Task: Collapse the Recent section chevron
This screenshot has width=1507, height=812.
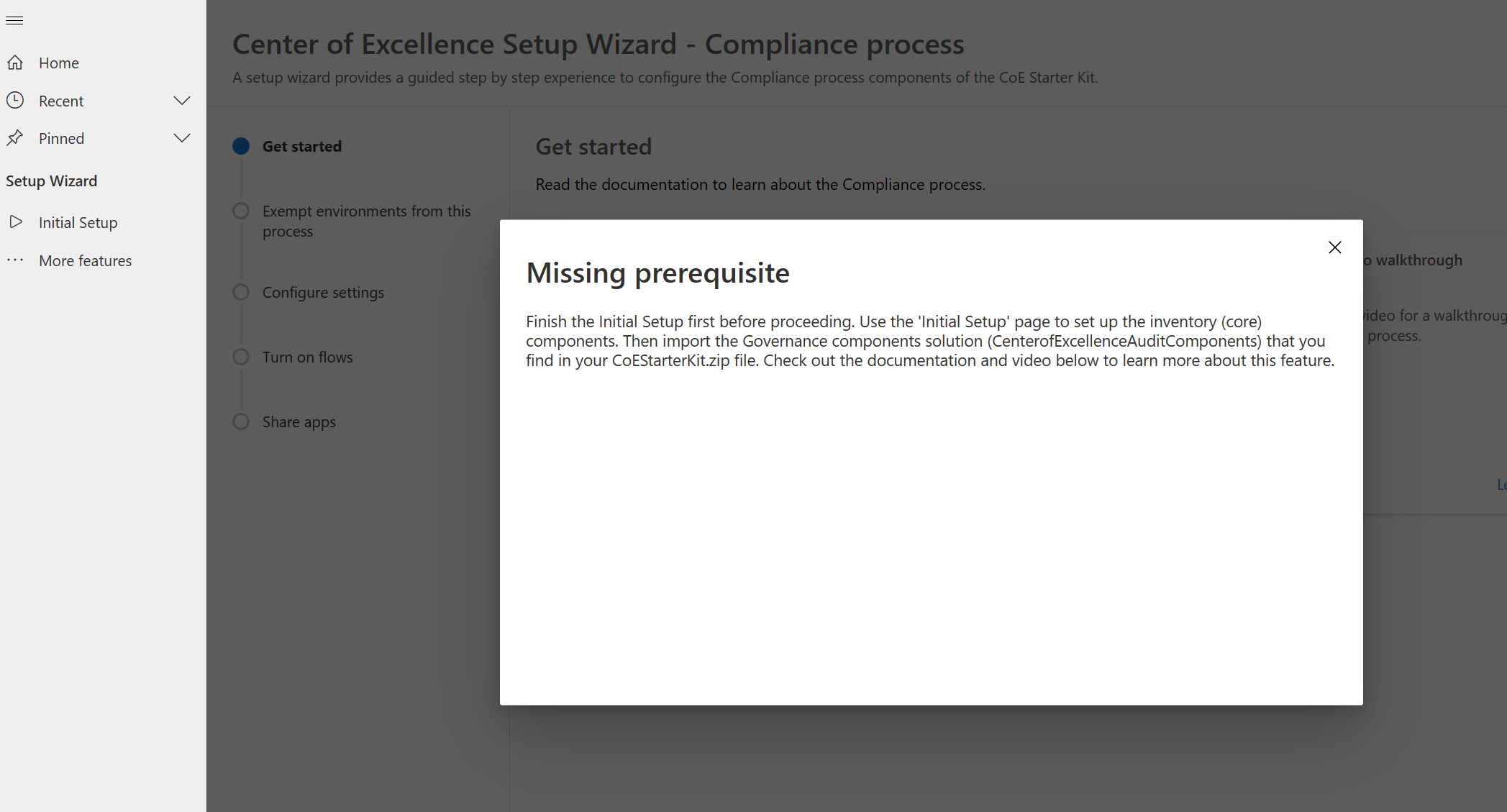Action: click(x=182, y=100)
